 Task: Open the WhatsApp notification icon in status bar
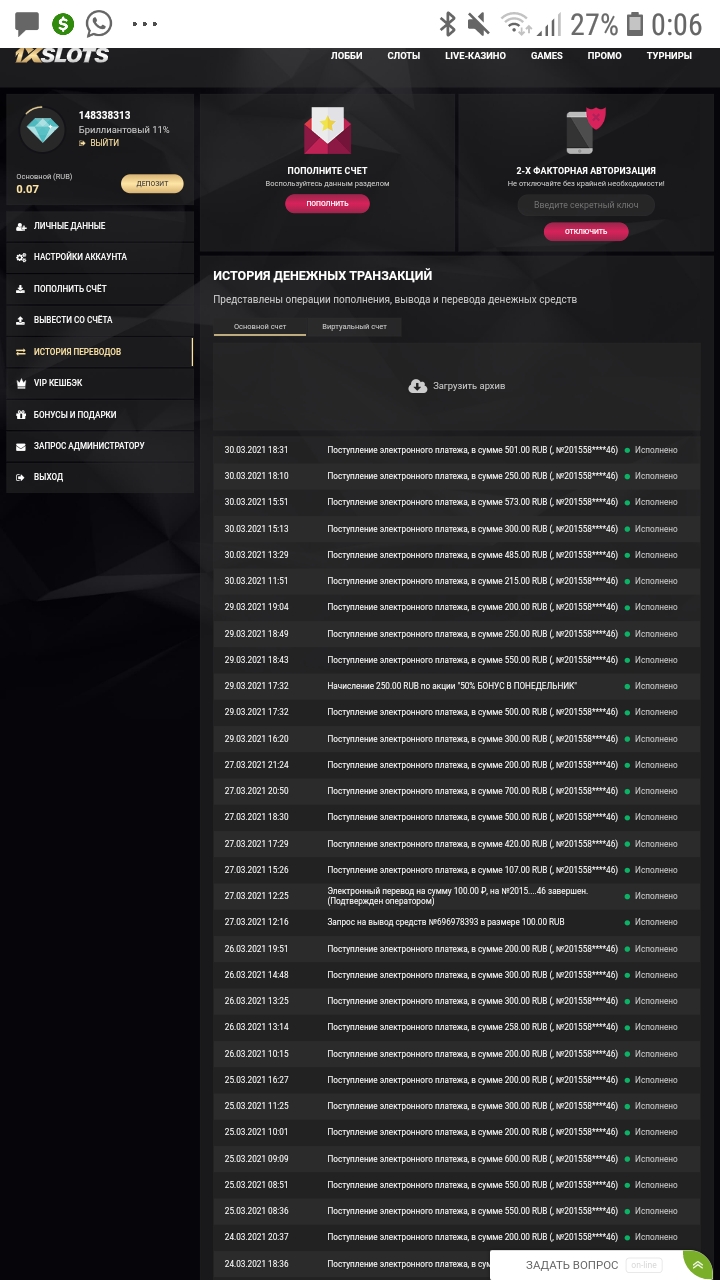click(99, 23)
